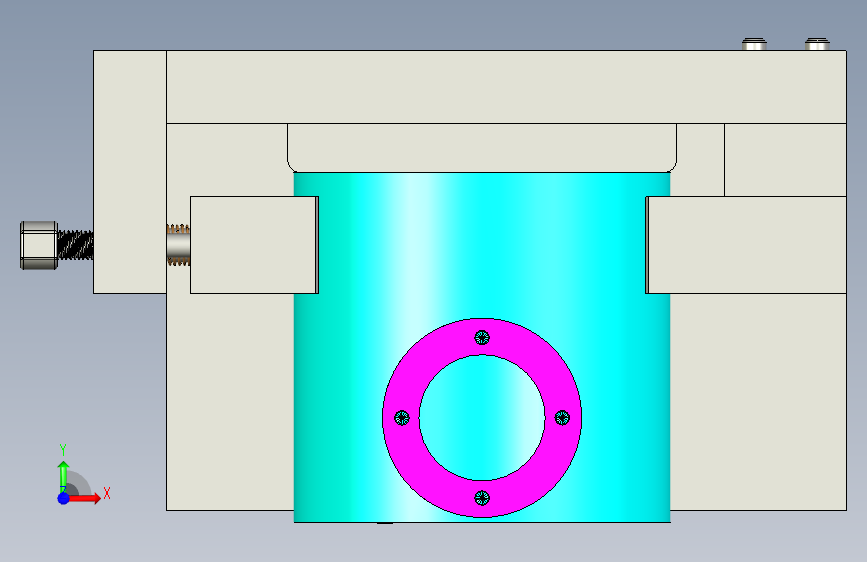
Task: Click the circular bore inside the magenta ring
Action: (482, 418)
